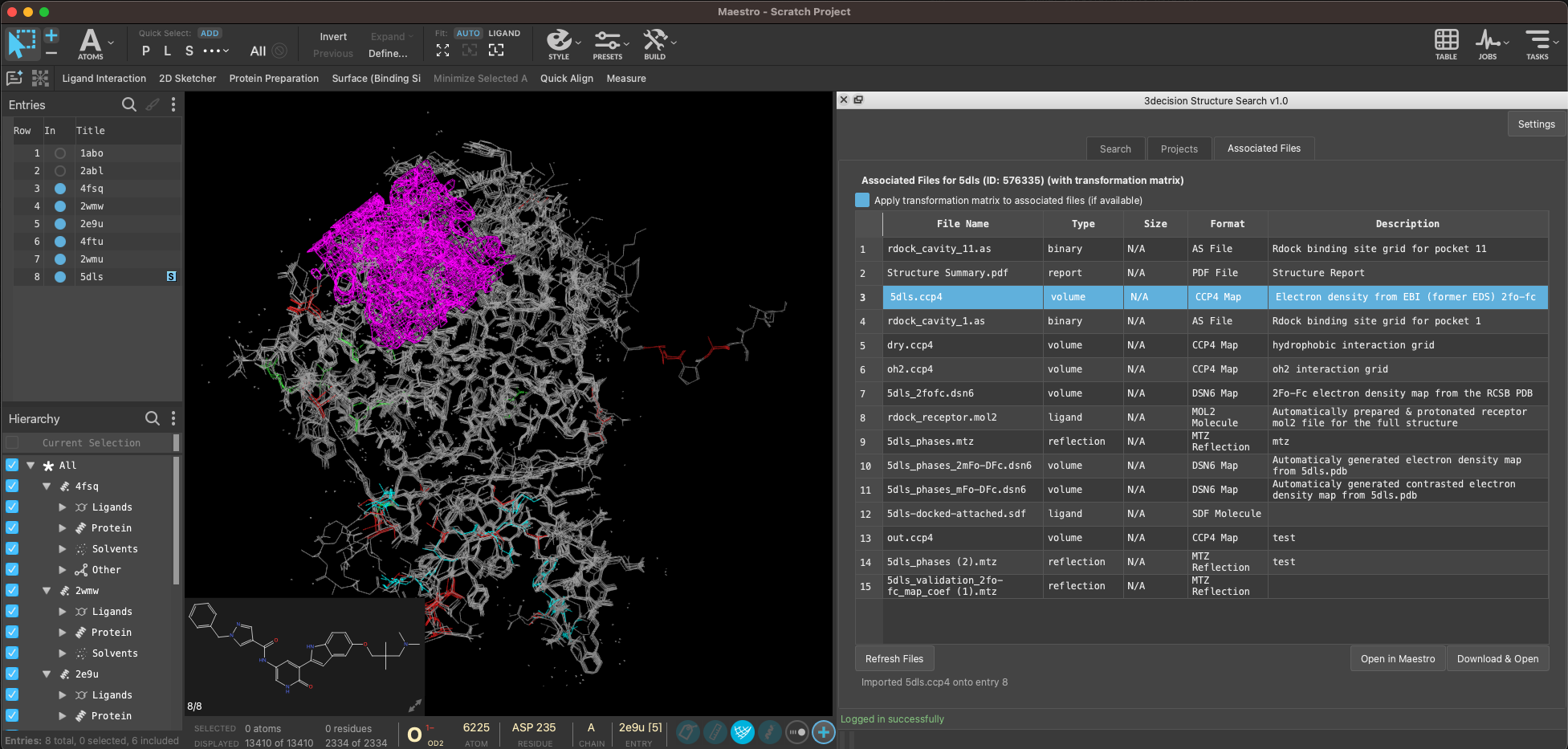Open the Build tools icon
The width and height of the screenshot is (1568, 749).
pyautogui.click(x=654, y=44)
